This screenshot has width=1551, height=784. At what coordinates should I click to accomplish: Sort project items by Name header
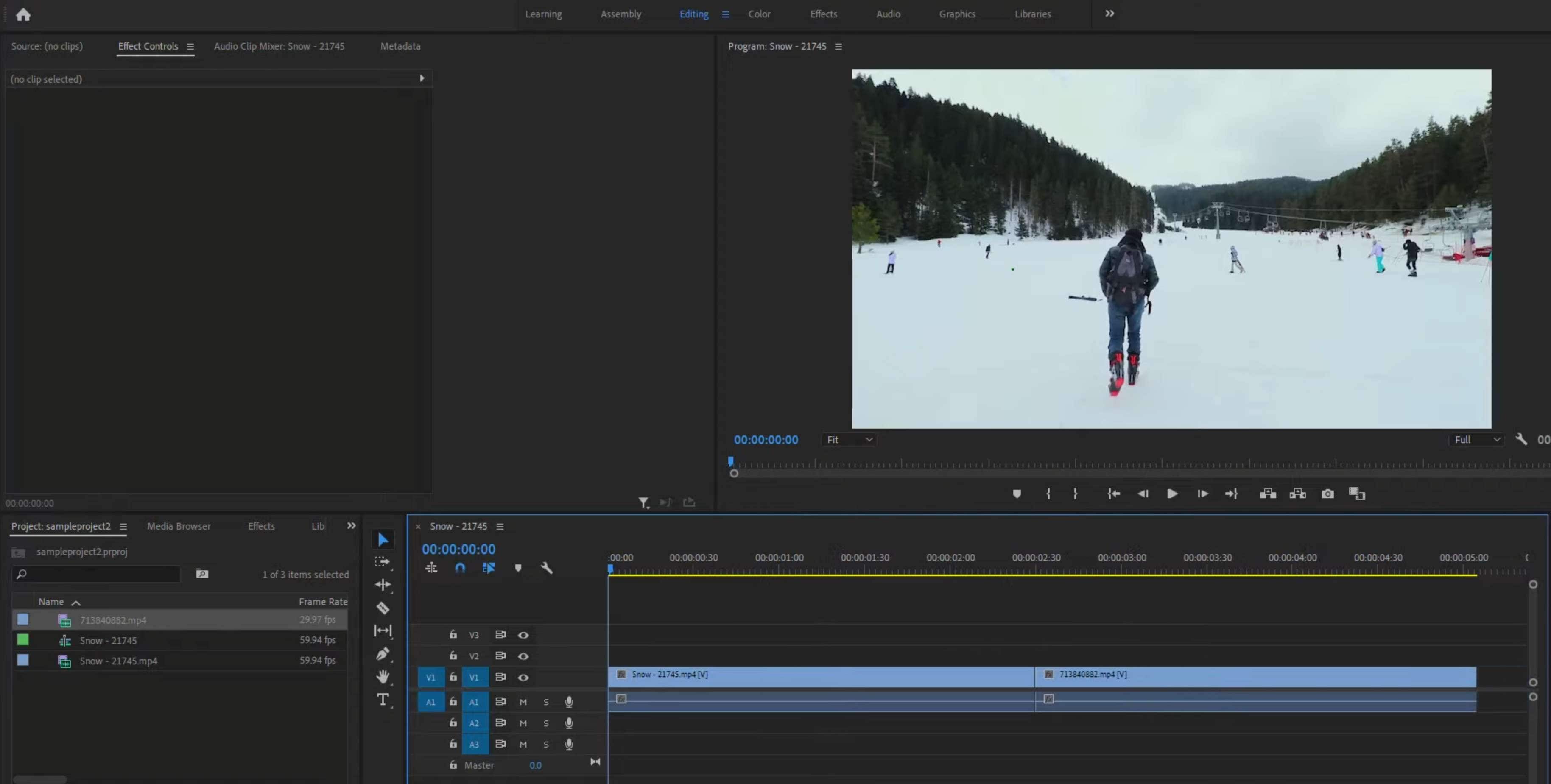tap(51, 602)
